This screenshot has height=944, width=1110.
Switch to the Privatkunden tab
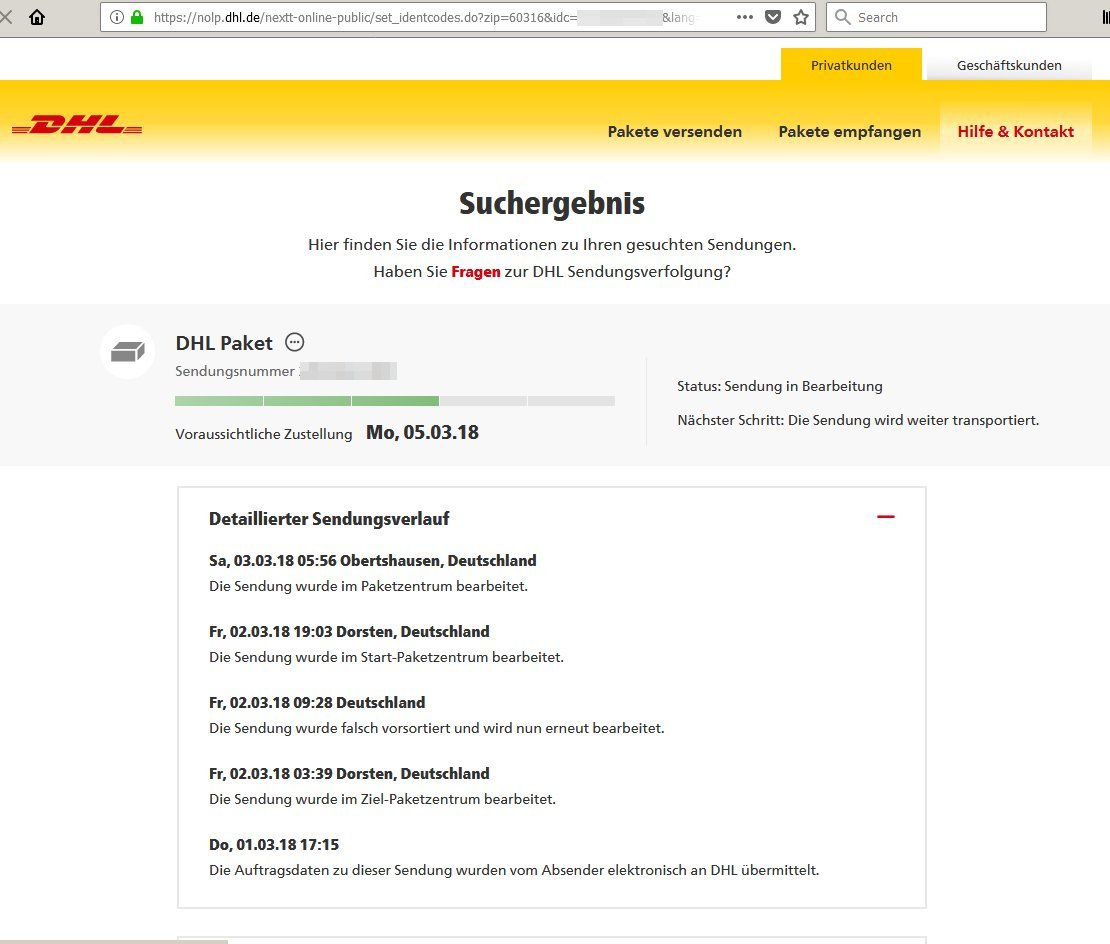[851, 65]
